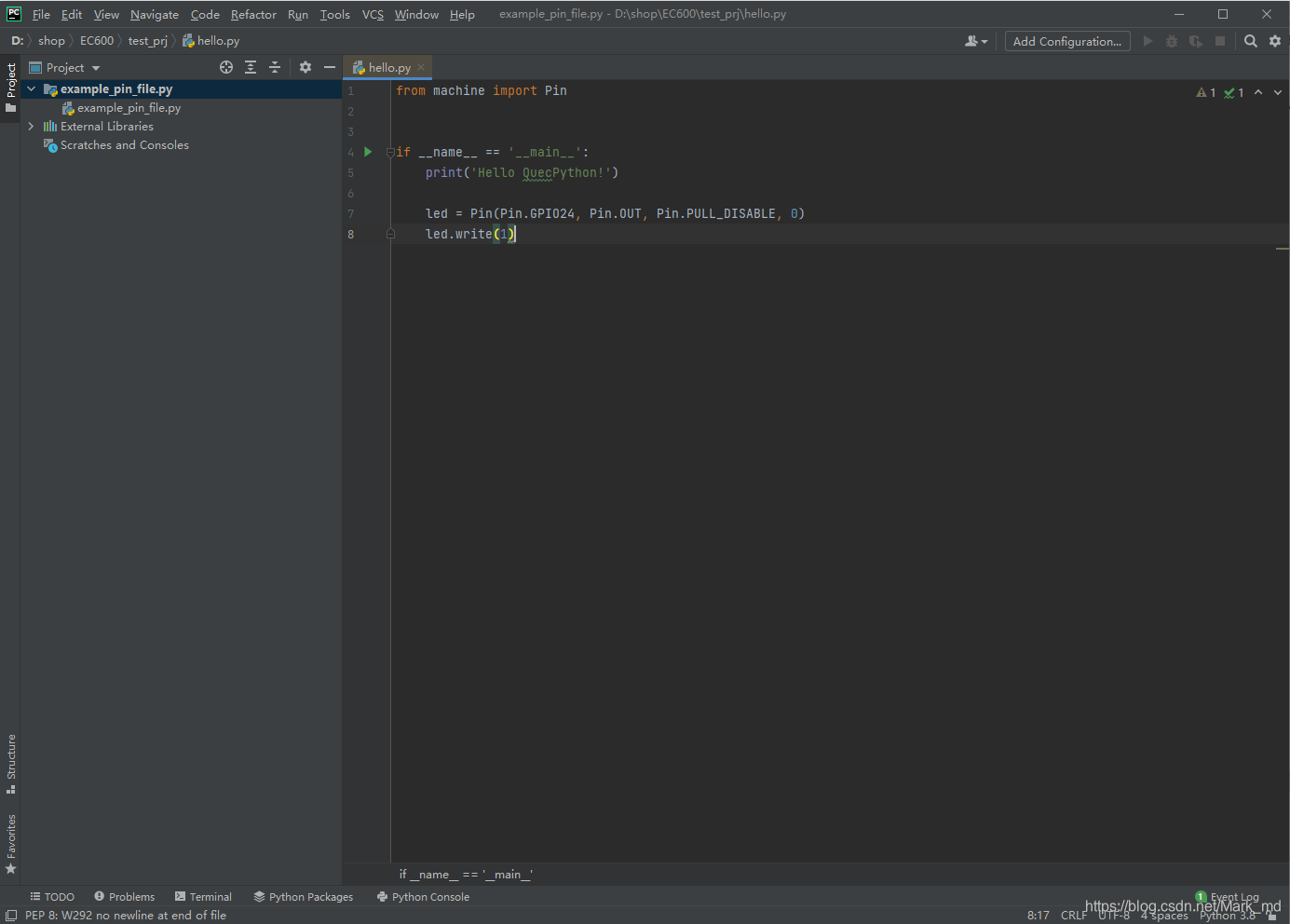1290x924 pixels.
Task: Open the VCS menu
Action: pos(373,14)
